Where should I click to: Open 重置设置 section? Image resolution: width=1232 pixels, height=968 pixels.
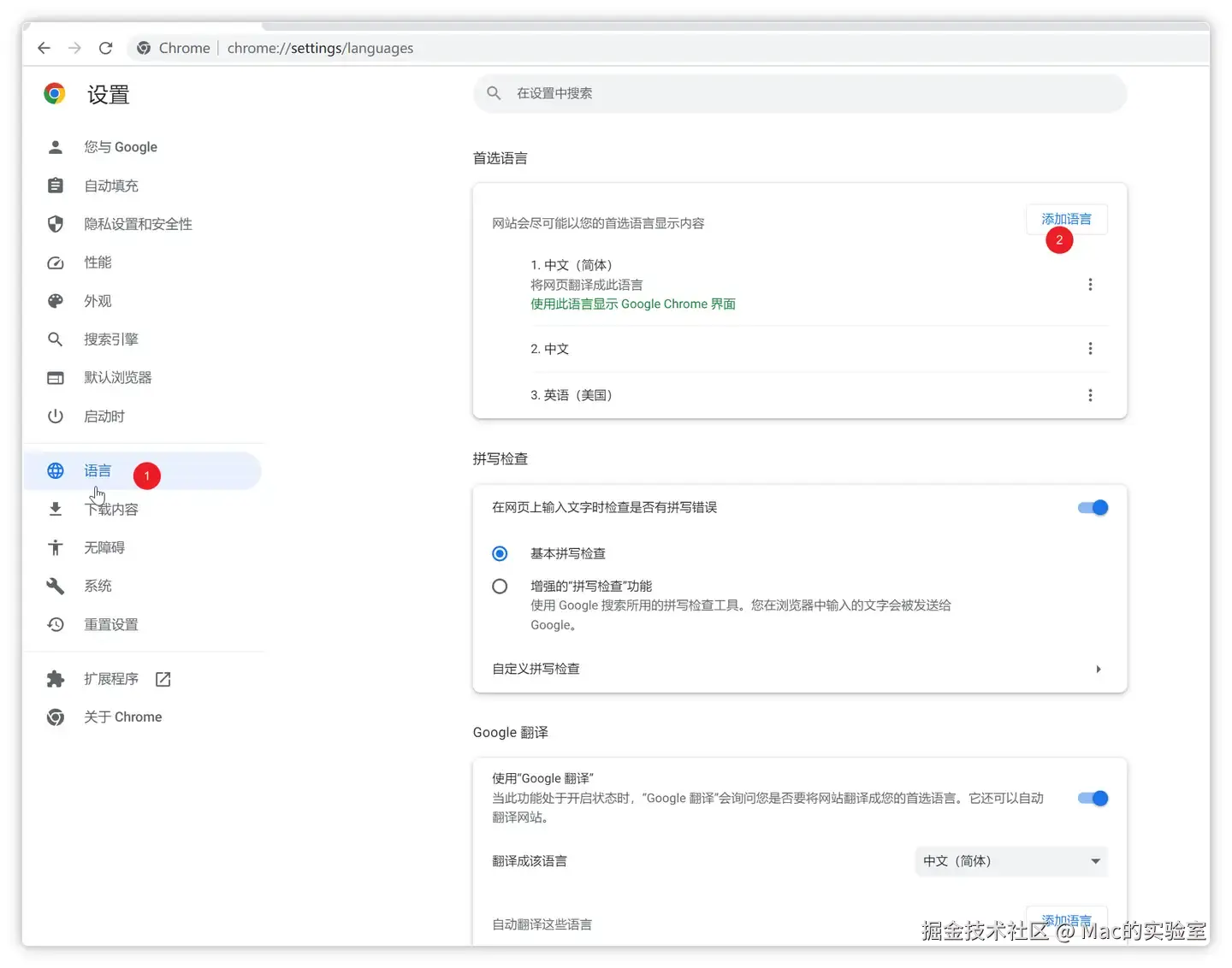point(111,625)
